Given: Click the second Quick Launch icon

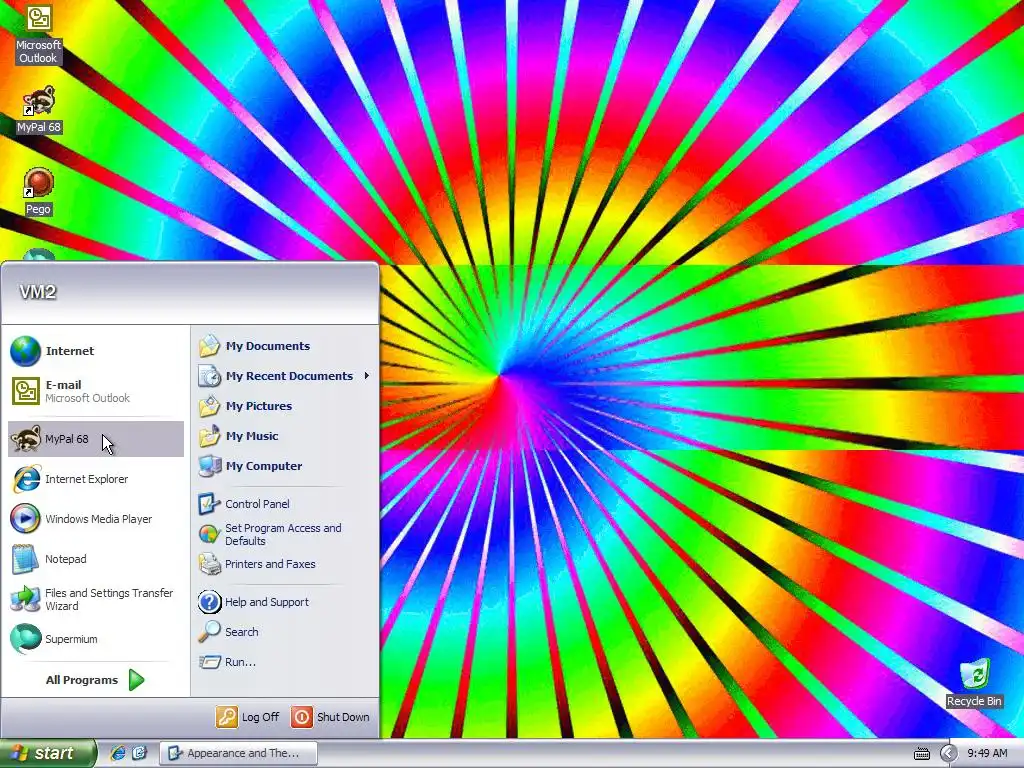Looking at the screenshot, I should (x=139, y=753).
